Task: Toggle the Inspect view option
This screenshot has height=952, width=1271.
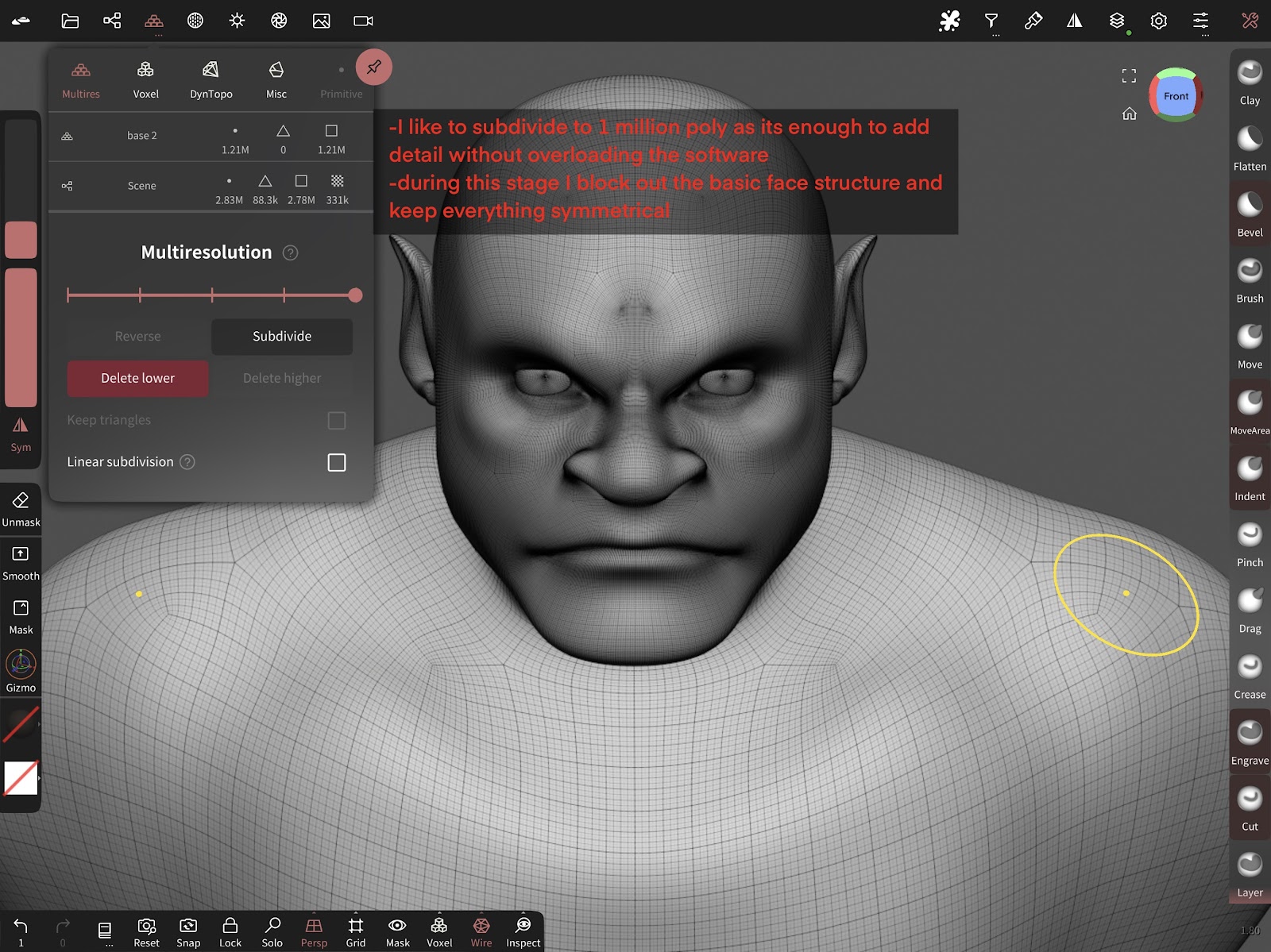Action: (523, 932)
